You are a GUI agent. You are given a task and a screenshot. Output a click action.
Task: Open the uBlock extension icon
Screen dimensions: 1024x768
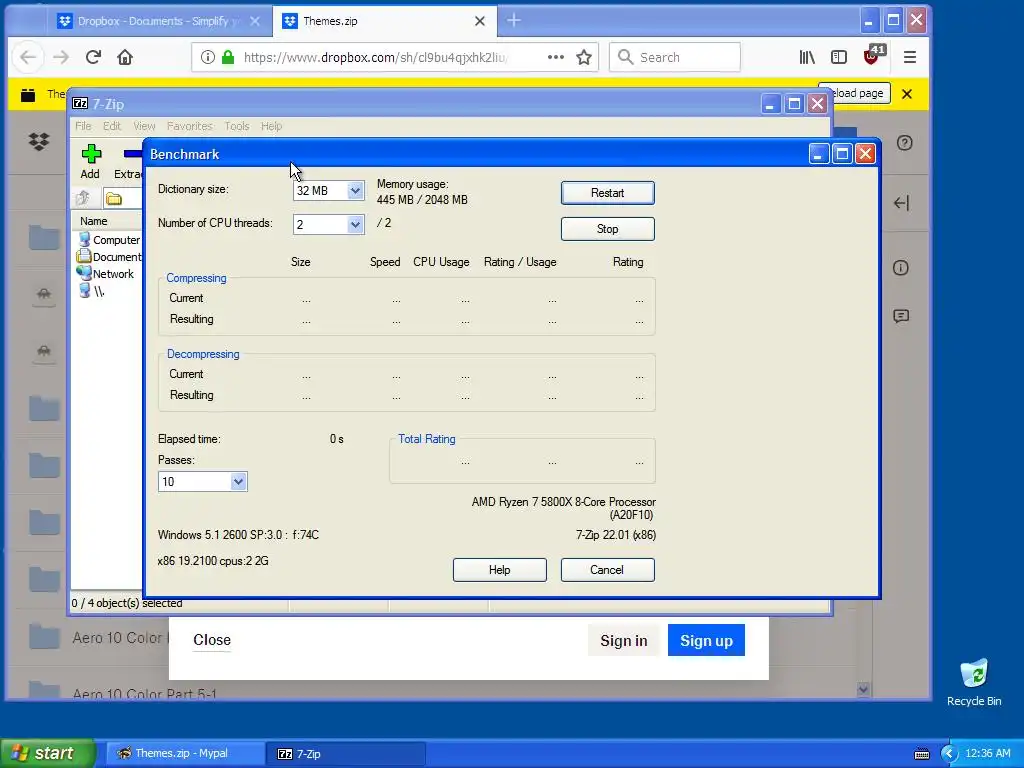873,56
